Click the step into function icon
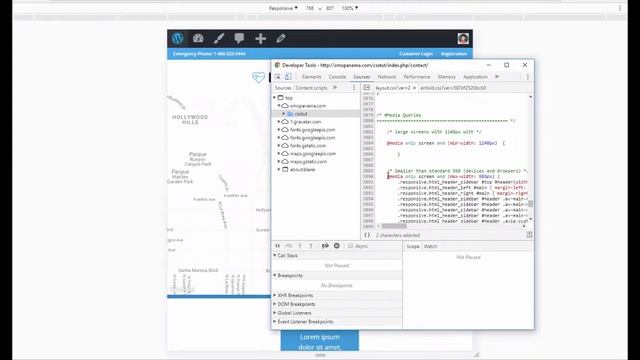The width and height of the screenshot is (640, 360). [x=300, y=246]
